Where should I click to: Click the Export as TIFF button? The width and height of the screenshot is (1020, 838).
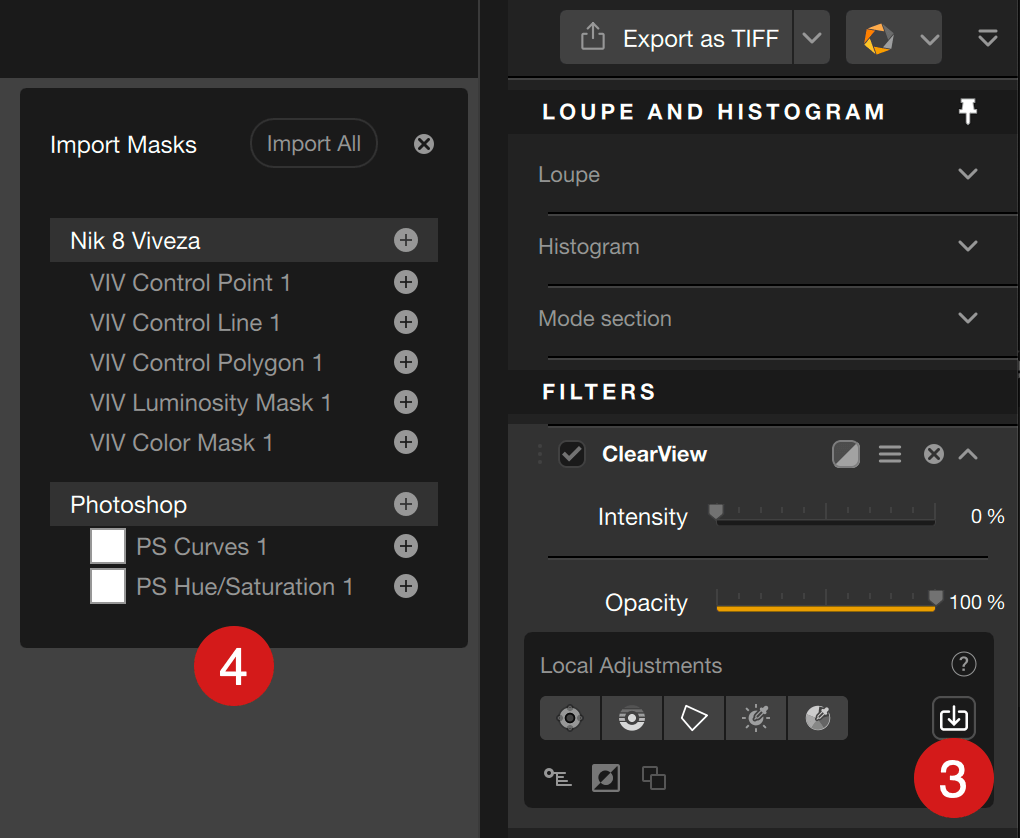pos(676,38)
